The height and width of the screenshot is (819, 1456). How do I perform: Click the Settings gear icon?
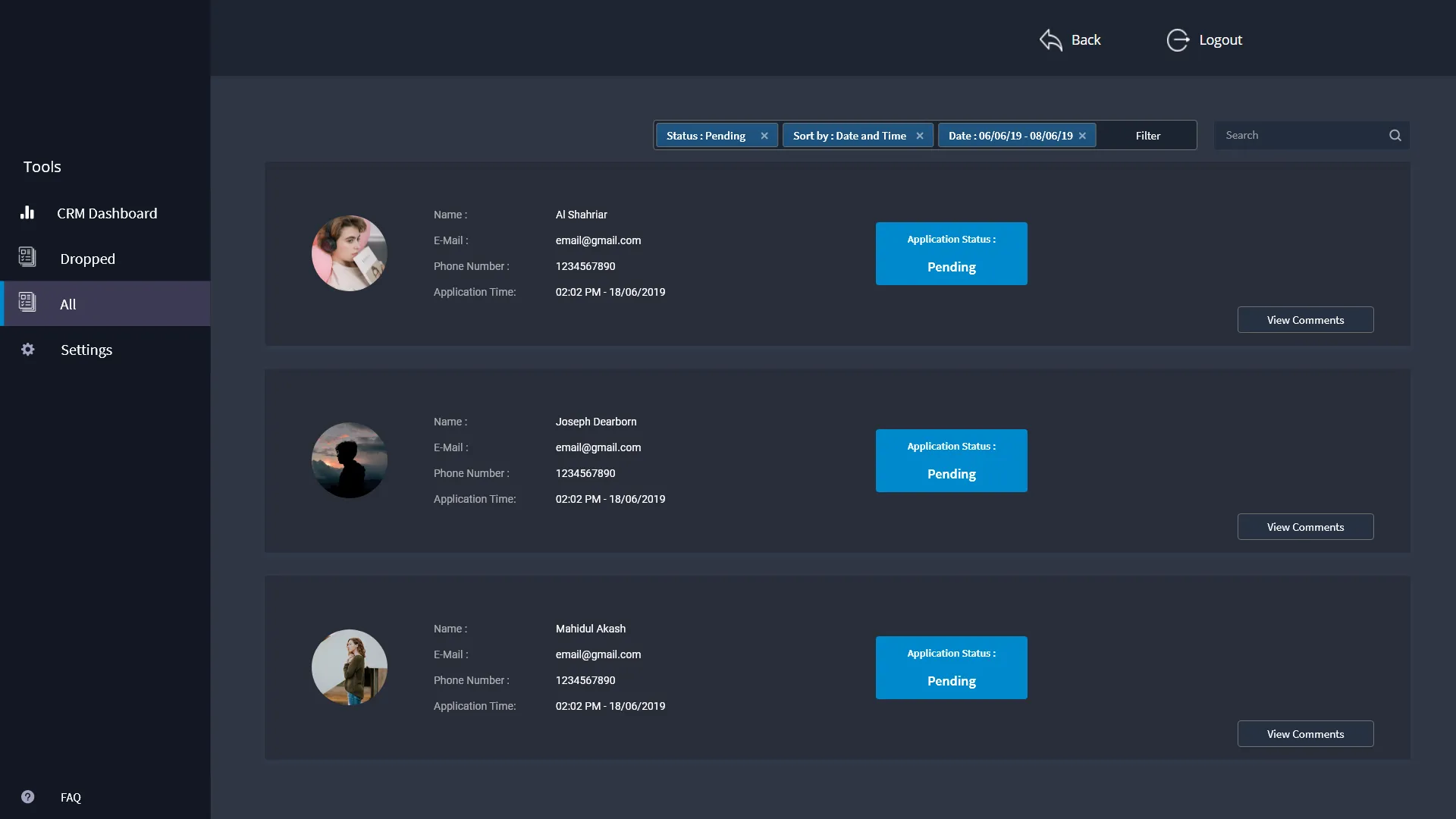point(28,350)
